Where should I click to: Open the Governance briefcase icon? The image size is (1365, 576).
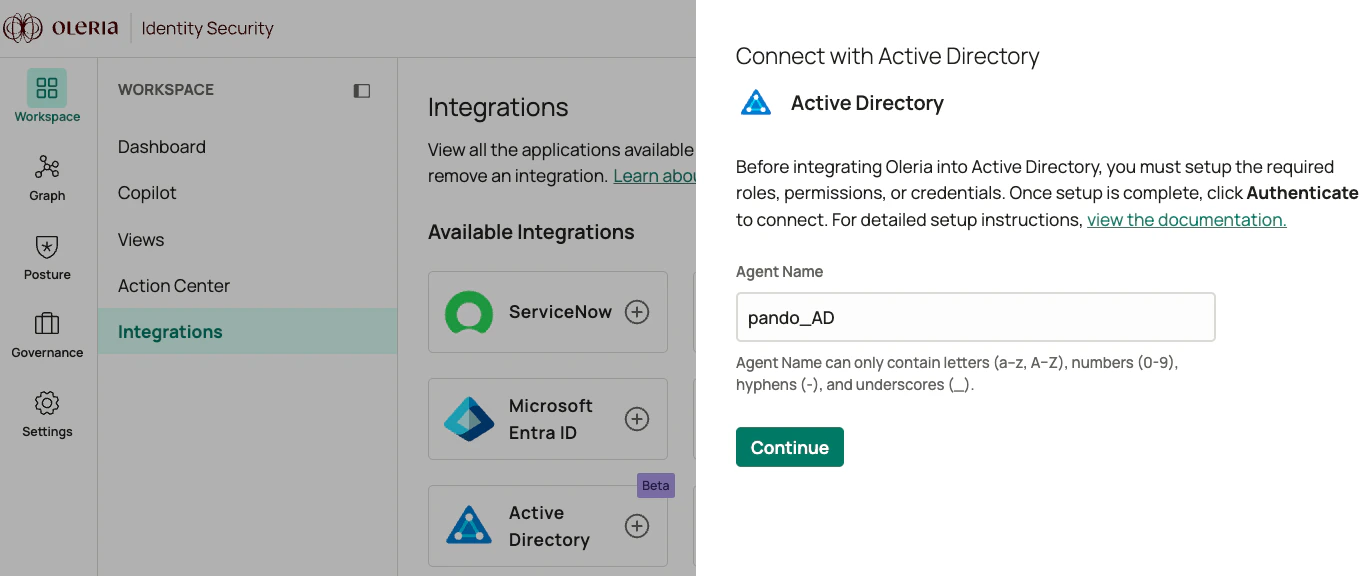[47, 324]
